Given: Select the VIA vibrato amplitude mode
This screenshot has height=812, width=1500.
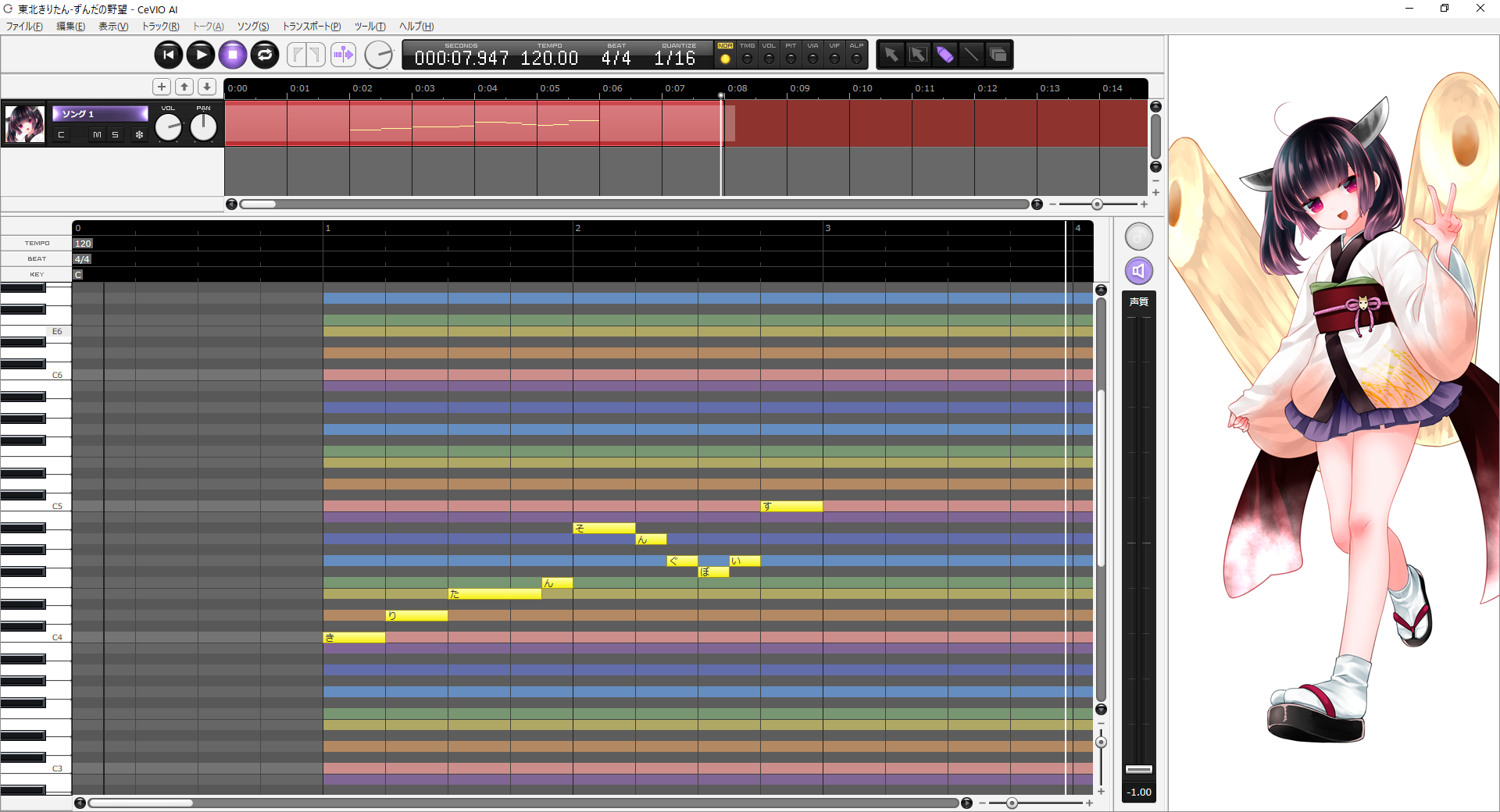Looking at the screenshot, I should click(x=813, y=55).
